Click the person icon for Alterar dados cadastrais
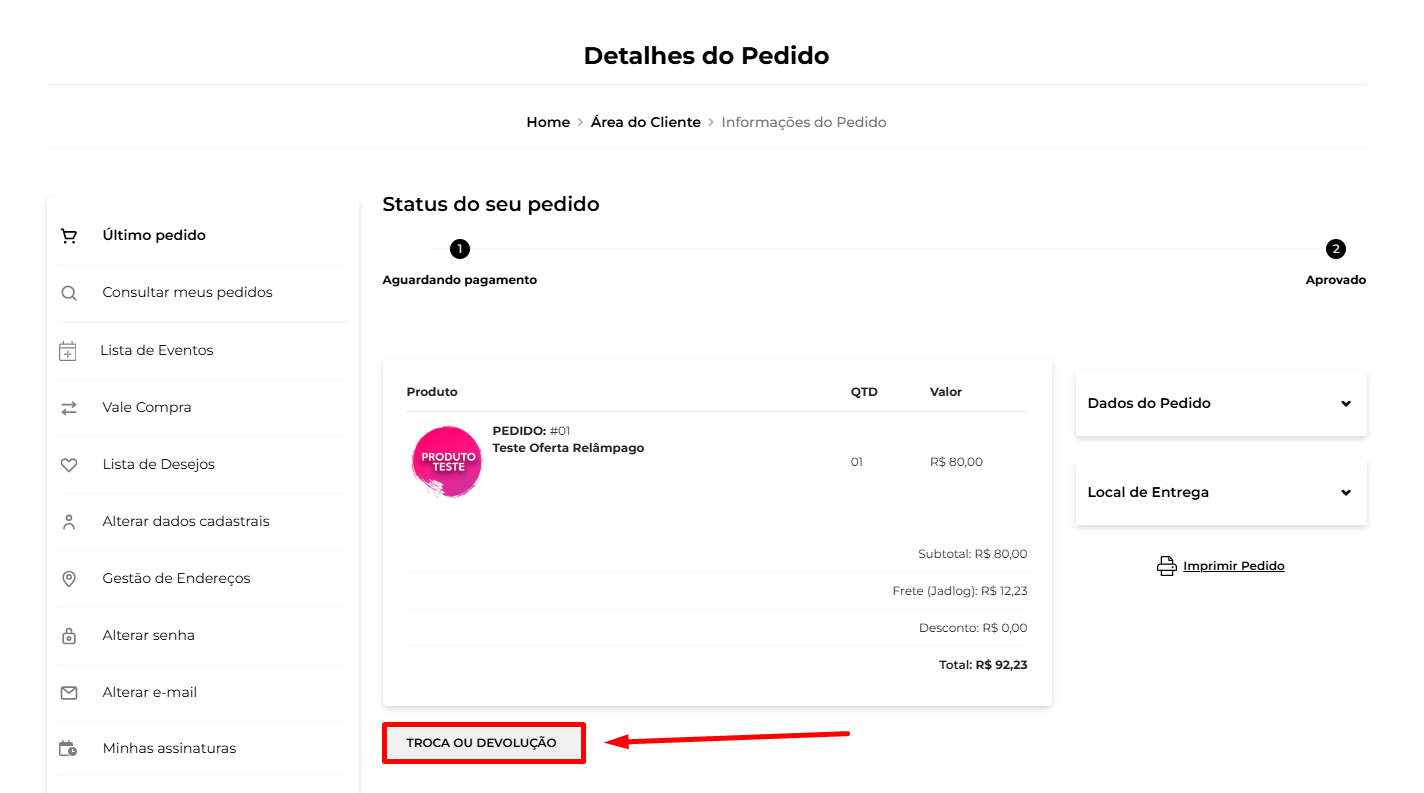Screen dimensions: 1424x793 point(69,522)
